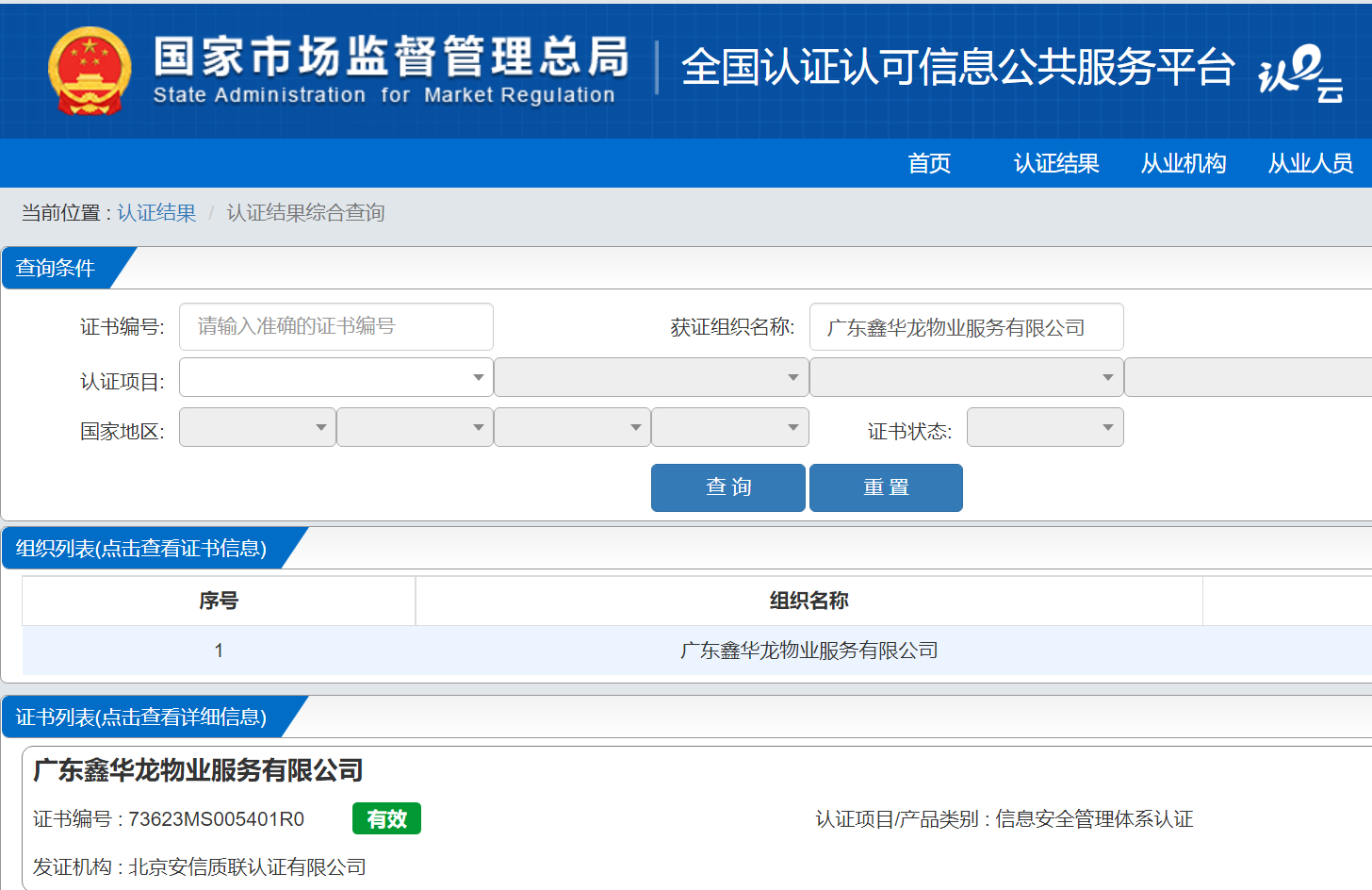Screen dimensions: 1372x890
Task: Click the 序号 column header
Action: coord(219,601)
